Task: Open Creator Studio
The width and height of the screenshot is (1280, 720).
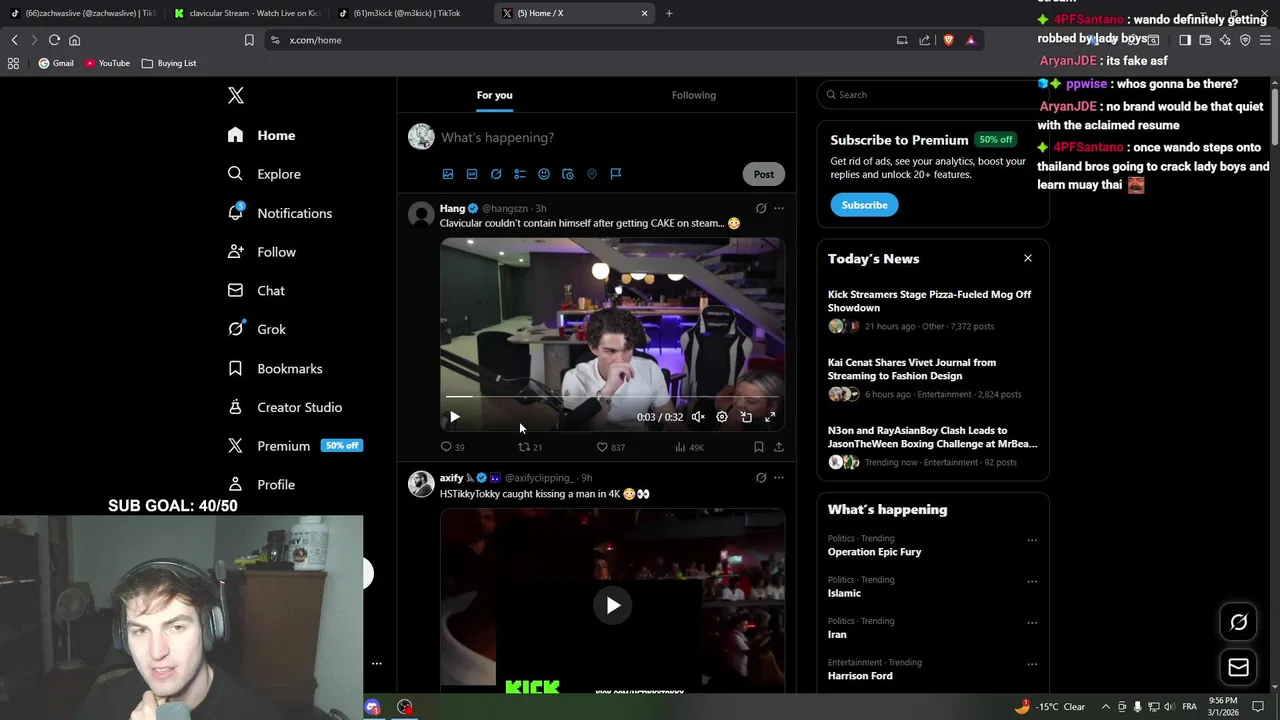Action: click(285, 407)
